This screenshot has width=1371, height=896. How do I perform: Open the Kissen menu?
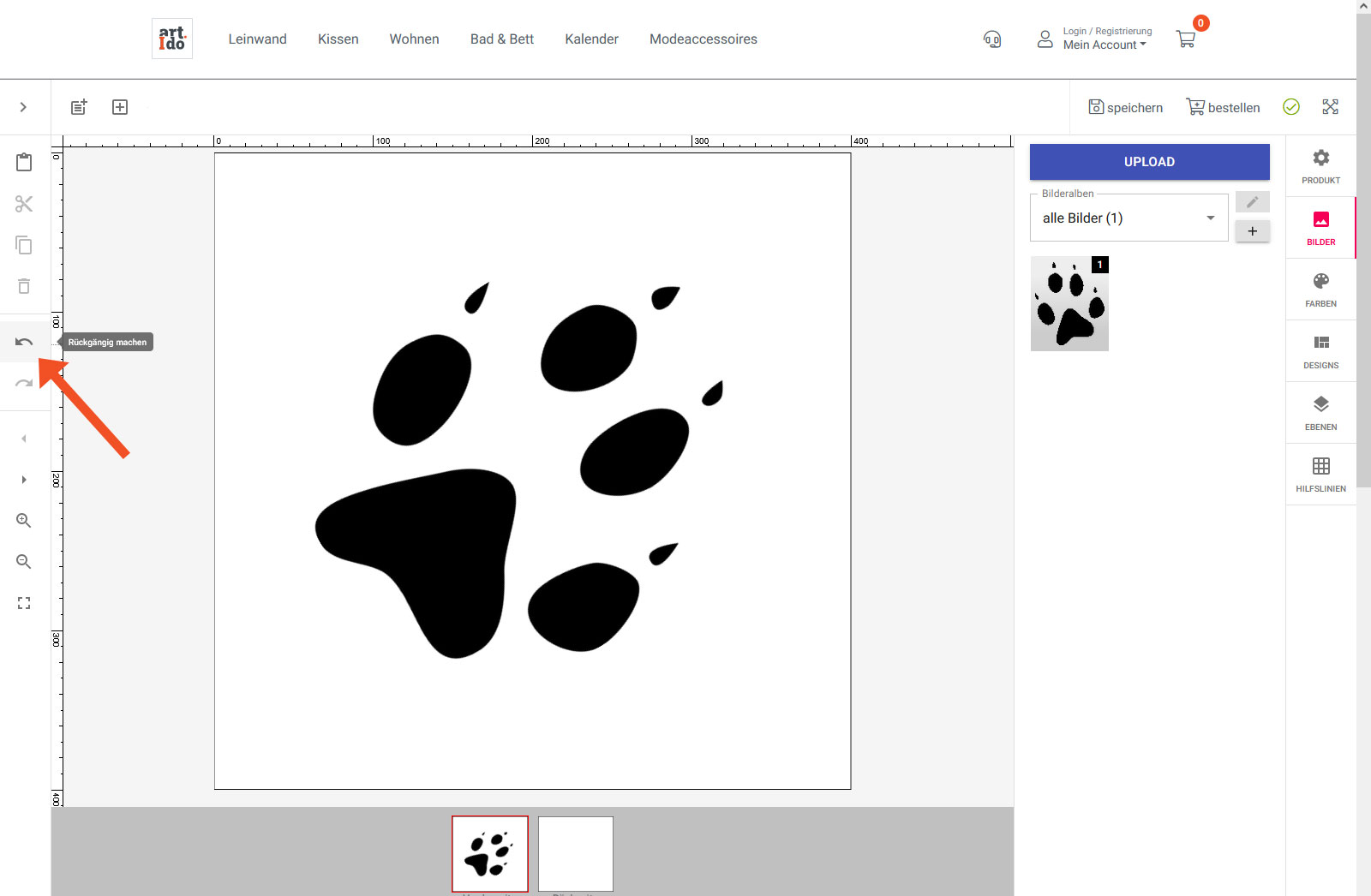point(338,39)
